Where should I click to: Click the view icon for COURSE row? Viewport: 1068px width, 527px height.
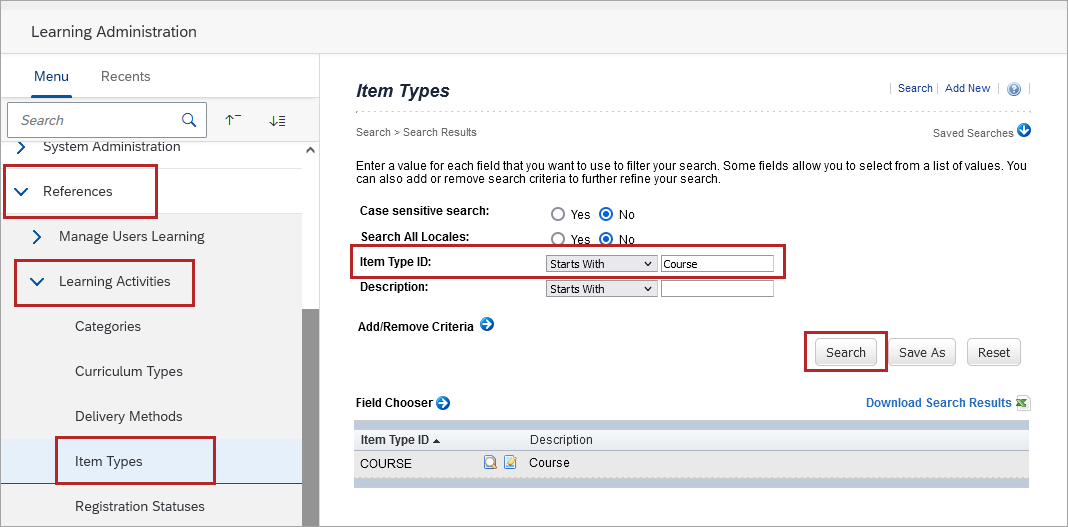(x=490, y=463)
